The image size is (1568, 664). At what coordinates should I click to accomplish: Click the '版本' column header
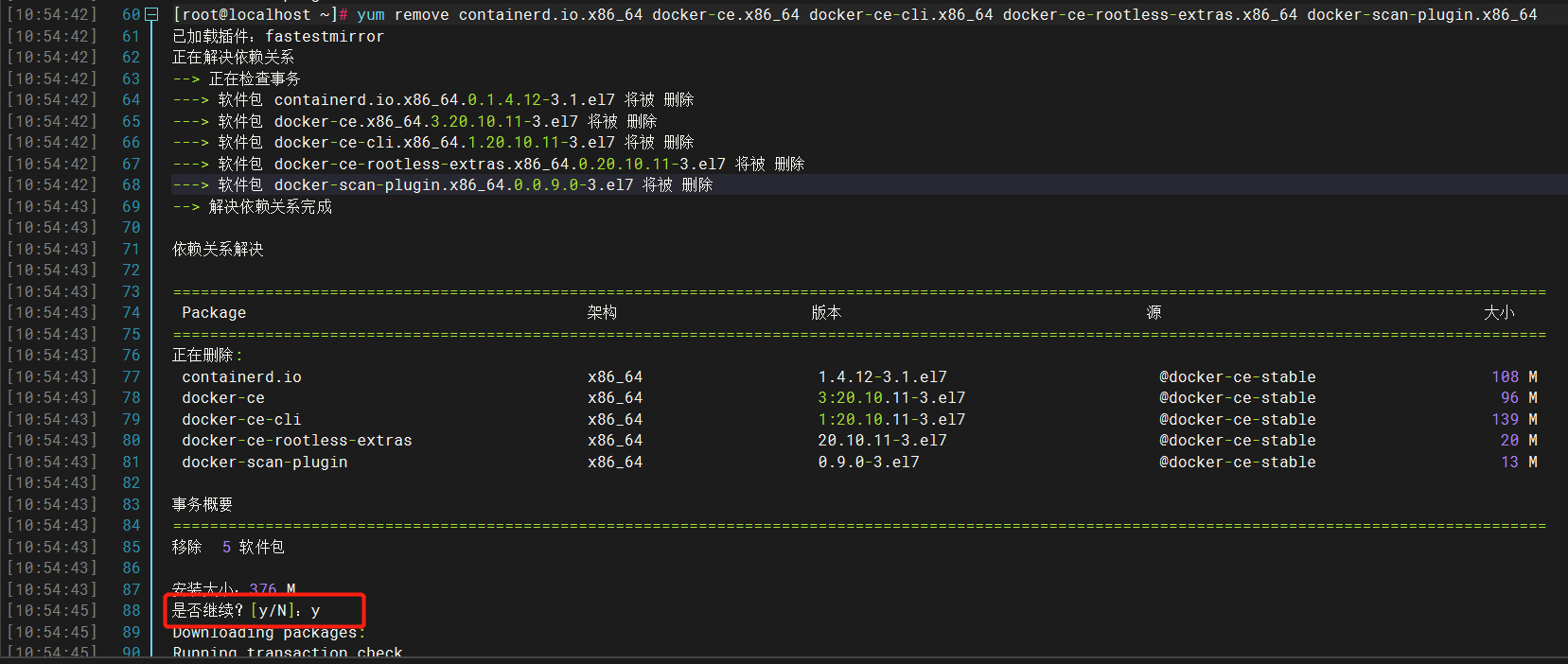click(826, 312)
